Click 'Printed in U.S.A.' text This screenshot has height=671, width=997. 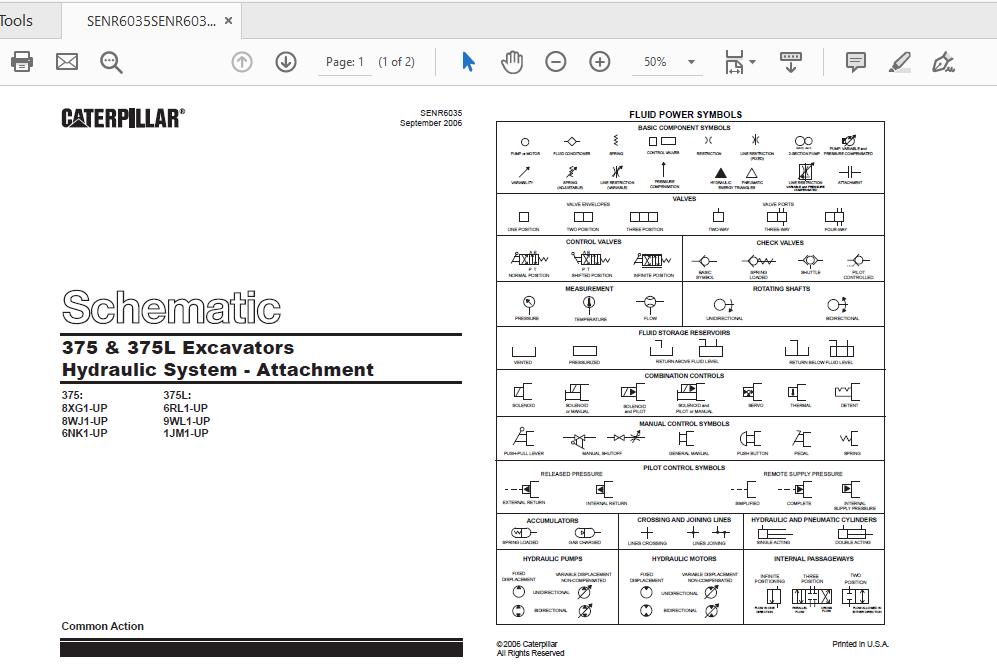[860, 644]
